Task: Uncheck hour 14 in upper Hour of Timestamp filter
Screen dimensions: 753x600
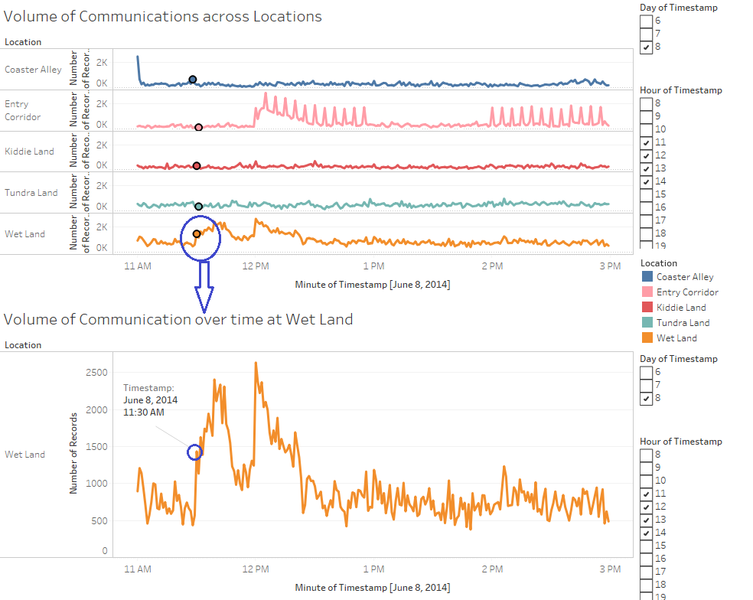Action: [x=646, y=181]
